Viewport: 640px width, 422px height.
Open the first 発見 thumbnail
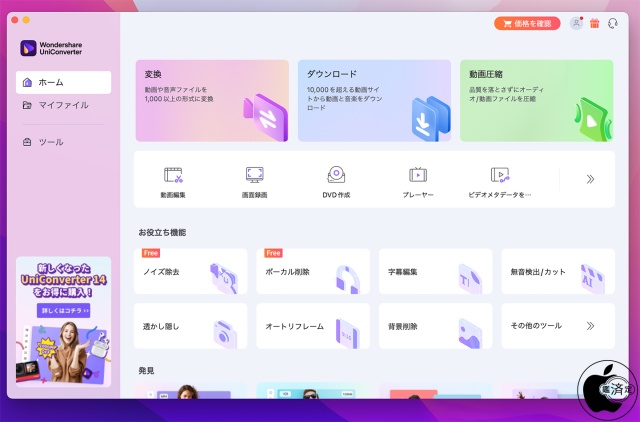click(191, 391)
